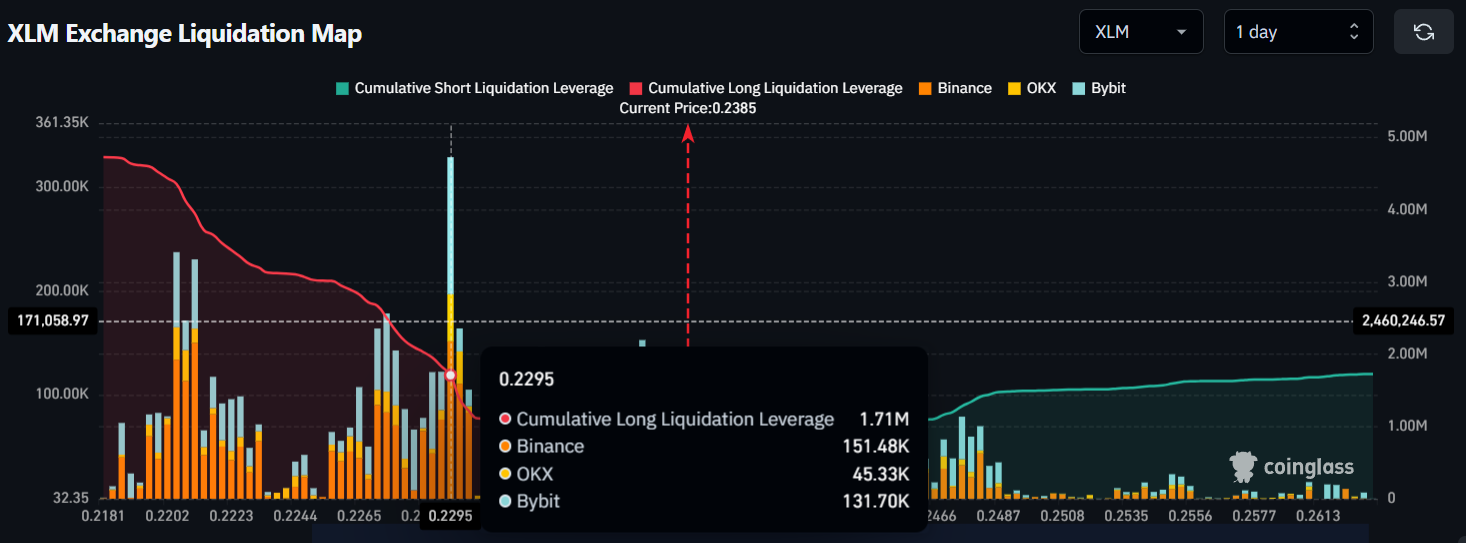Toggle the Bybit legend series

coord(1098,88)
